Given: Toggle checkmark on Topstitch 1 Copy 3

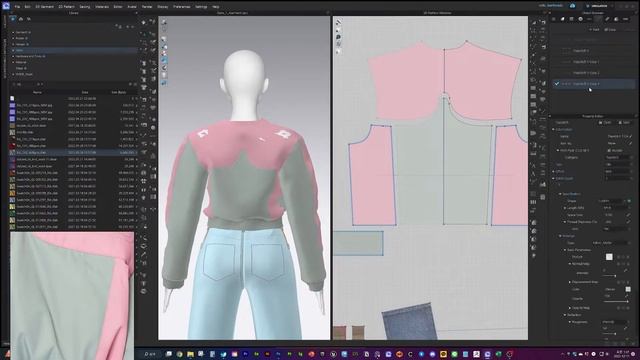Looking at the screenshot, I should [x=557, y=84].
